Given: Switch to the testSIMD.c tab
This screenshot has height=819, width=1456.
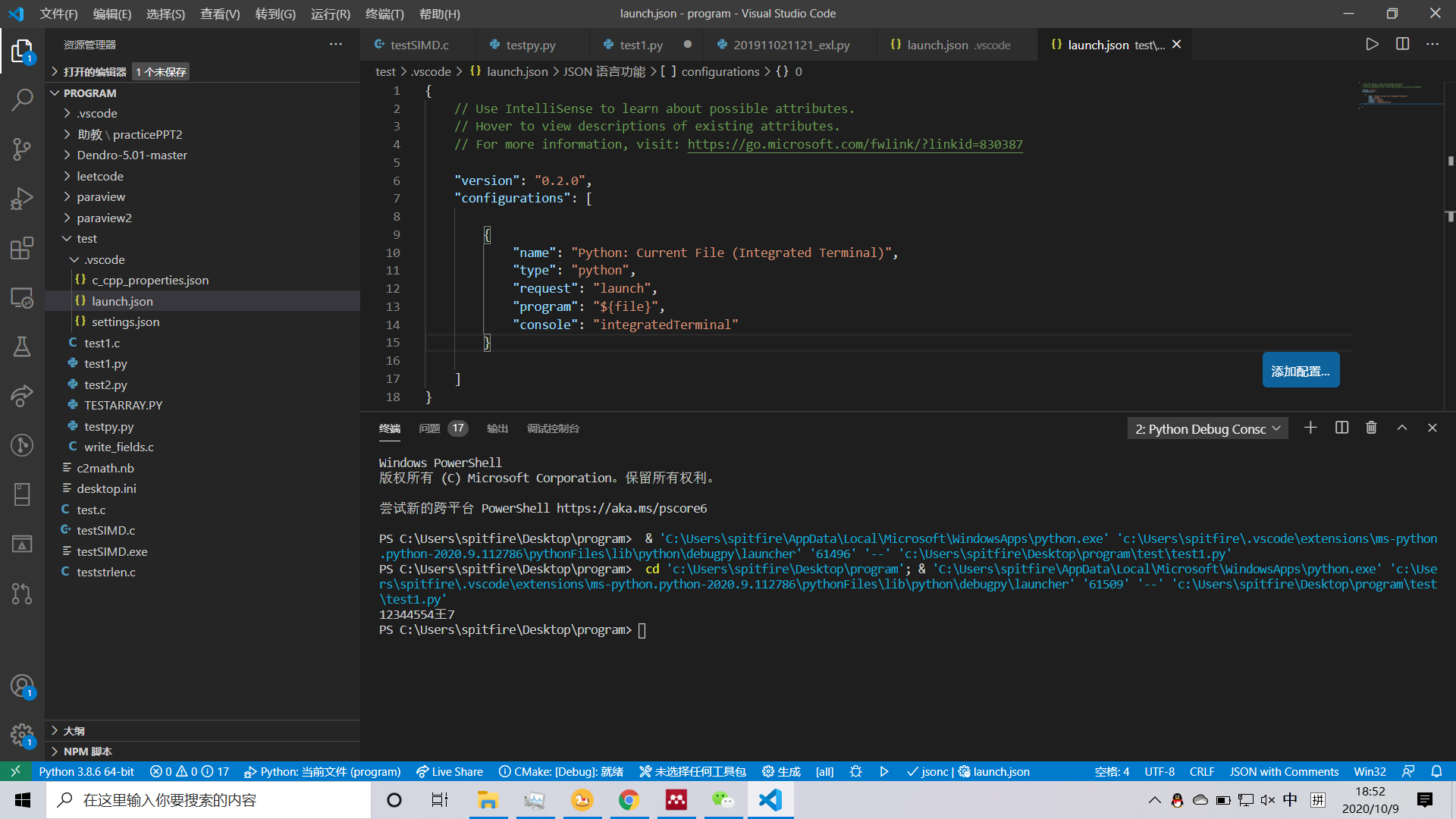Looking at the screenshot, I should (x=419, y=45).
